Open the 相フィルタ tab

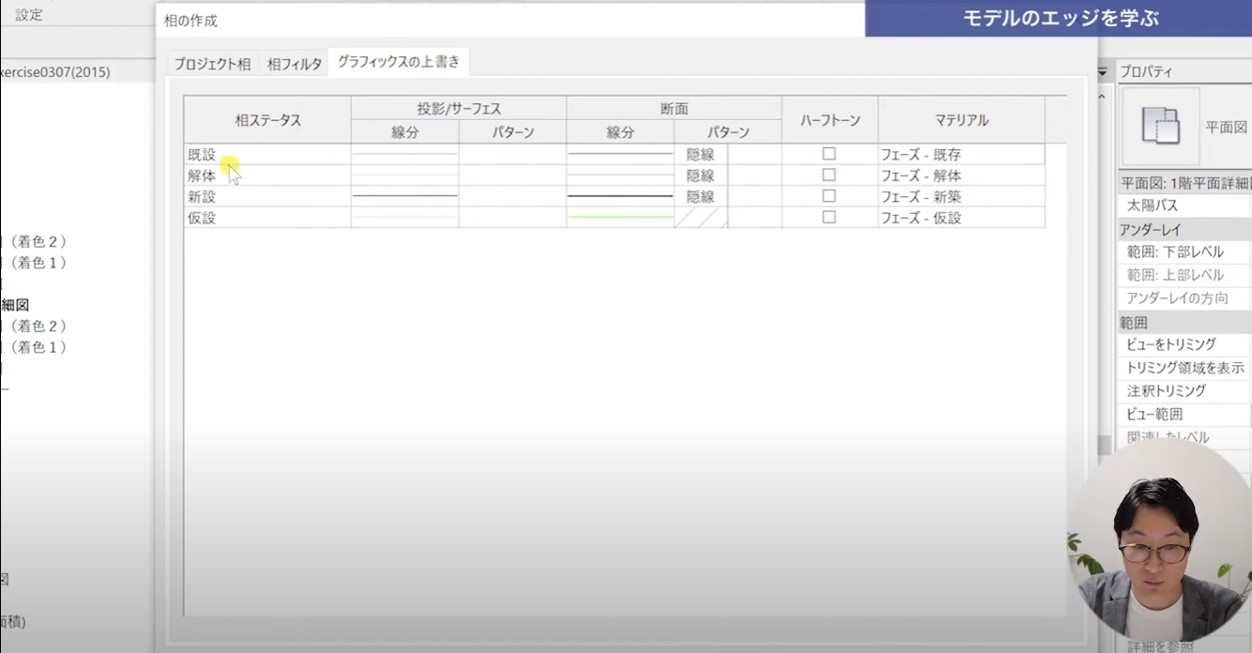click(294, 64)
